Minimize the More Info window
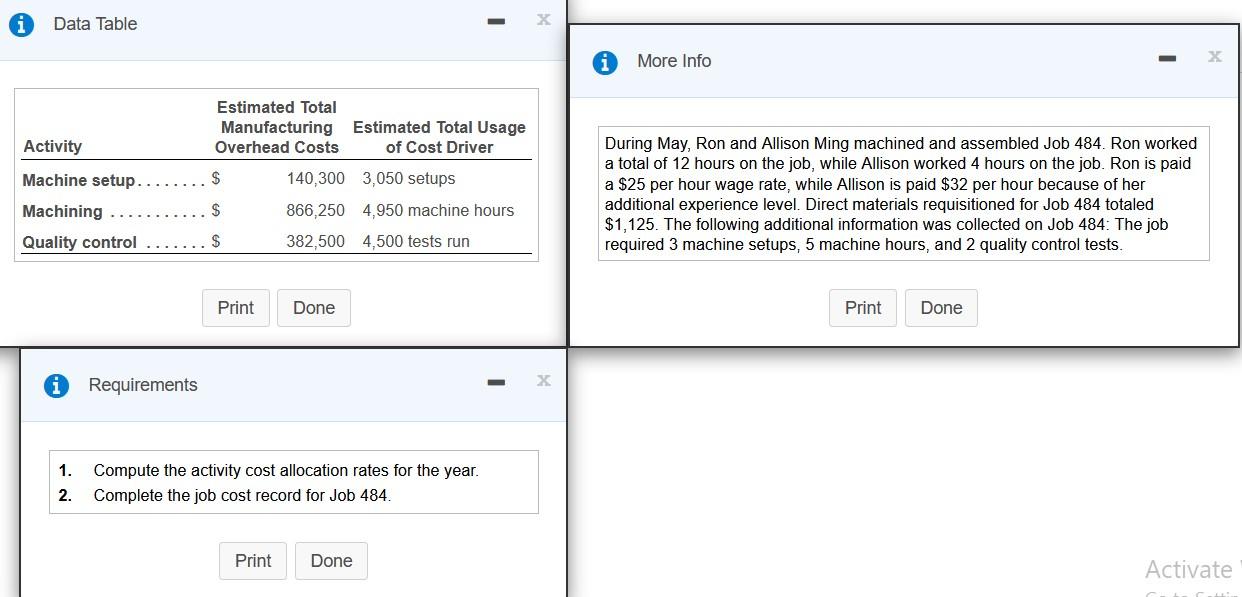The image size is (1242, 597). 1167,58
